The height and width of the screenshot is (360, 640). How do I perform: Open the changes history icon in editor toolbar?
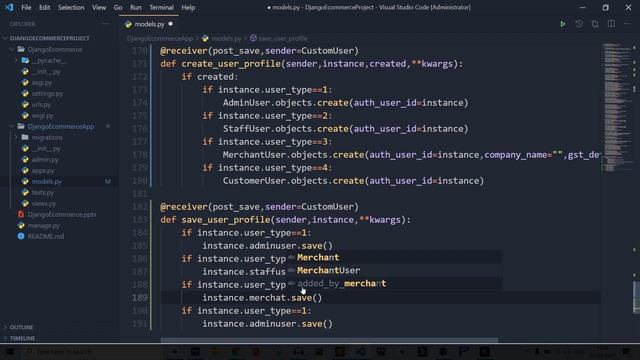579,24
